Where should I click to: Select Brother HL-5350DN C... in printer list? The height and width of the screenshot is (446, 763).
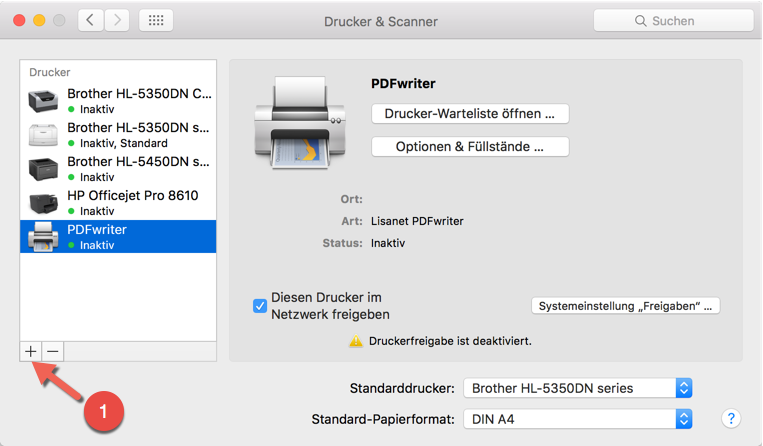[x=118, y=101]
